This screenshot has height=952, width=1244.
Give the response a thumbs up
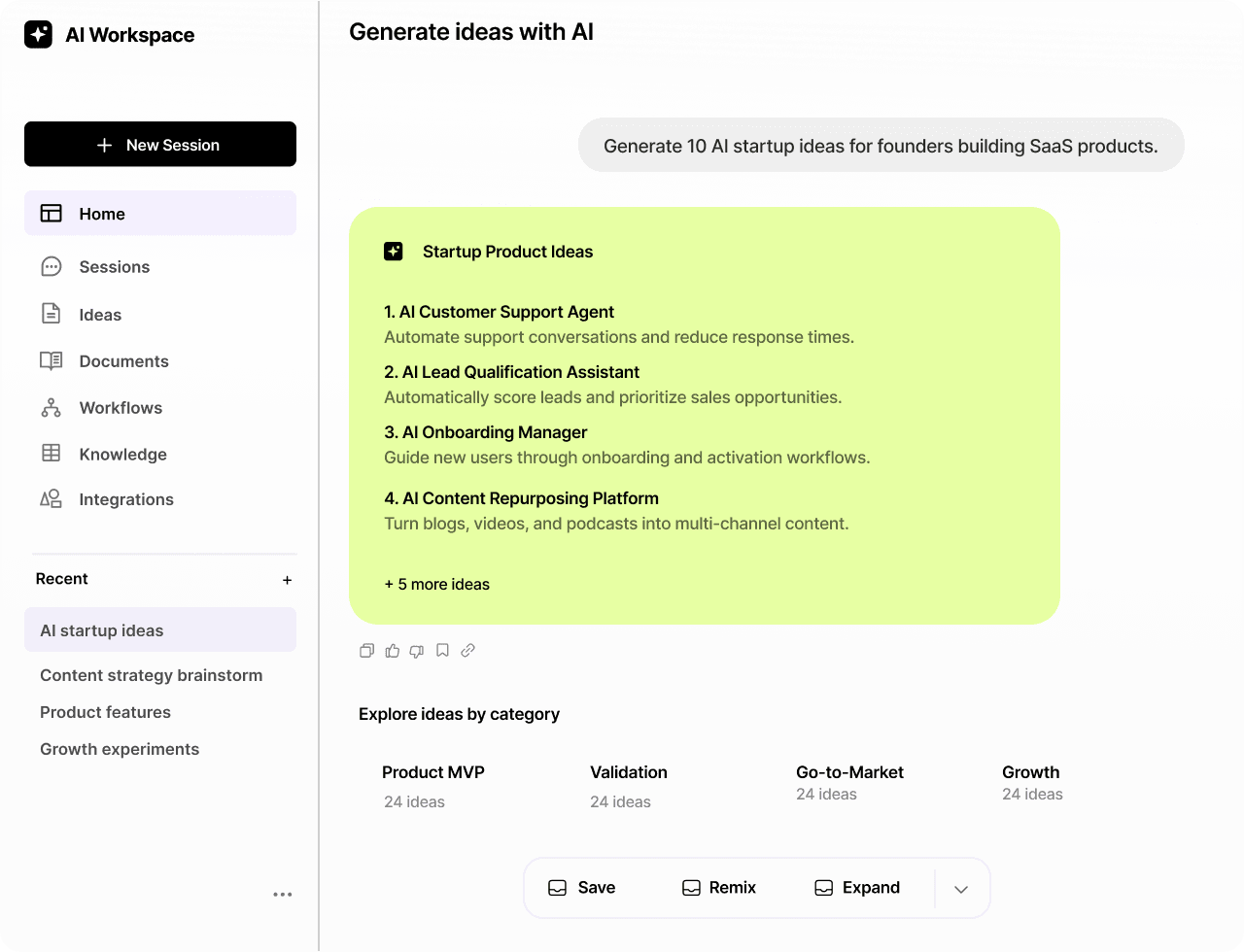pos(392,651)
